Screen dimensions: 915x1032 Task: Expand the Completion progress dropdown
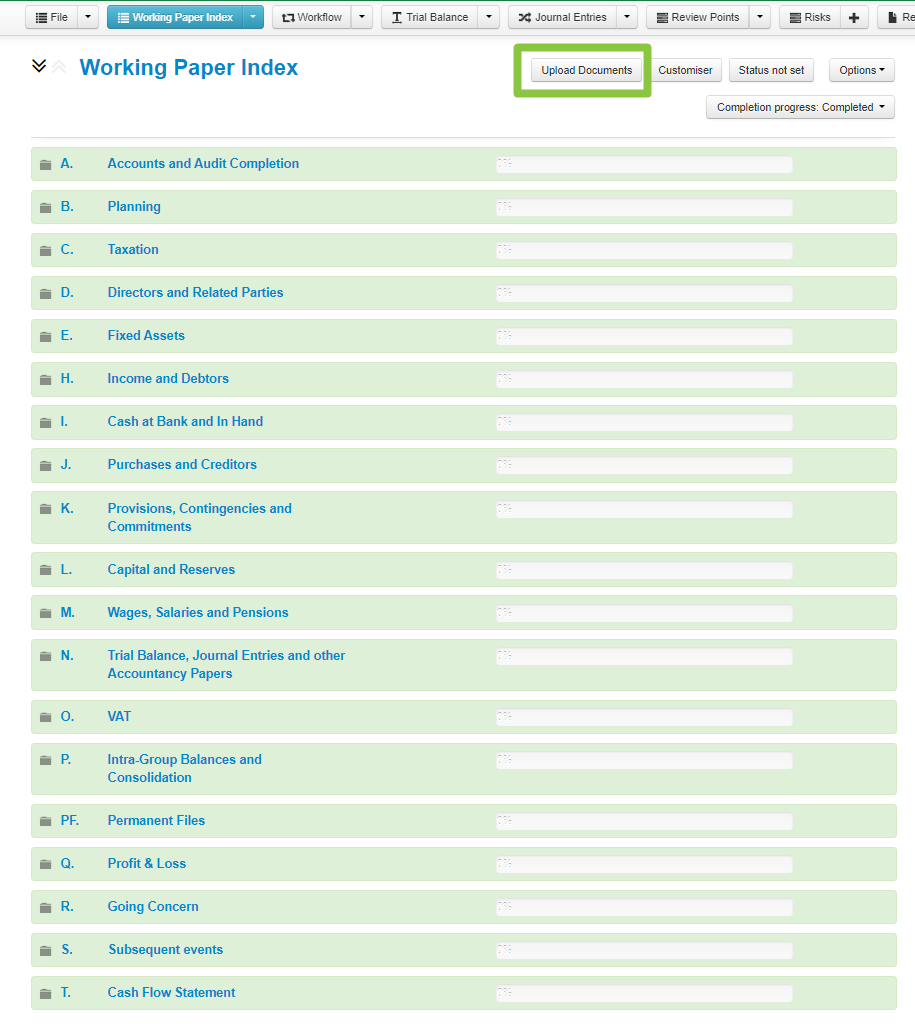pyautogui.click(x=799, y=107)
